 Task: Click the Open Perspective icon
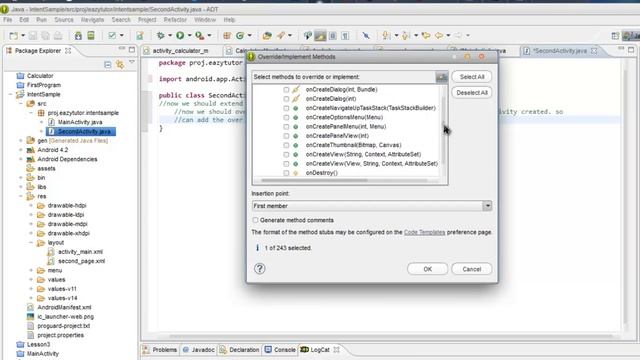[x=615, y=36]
